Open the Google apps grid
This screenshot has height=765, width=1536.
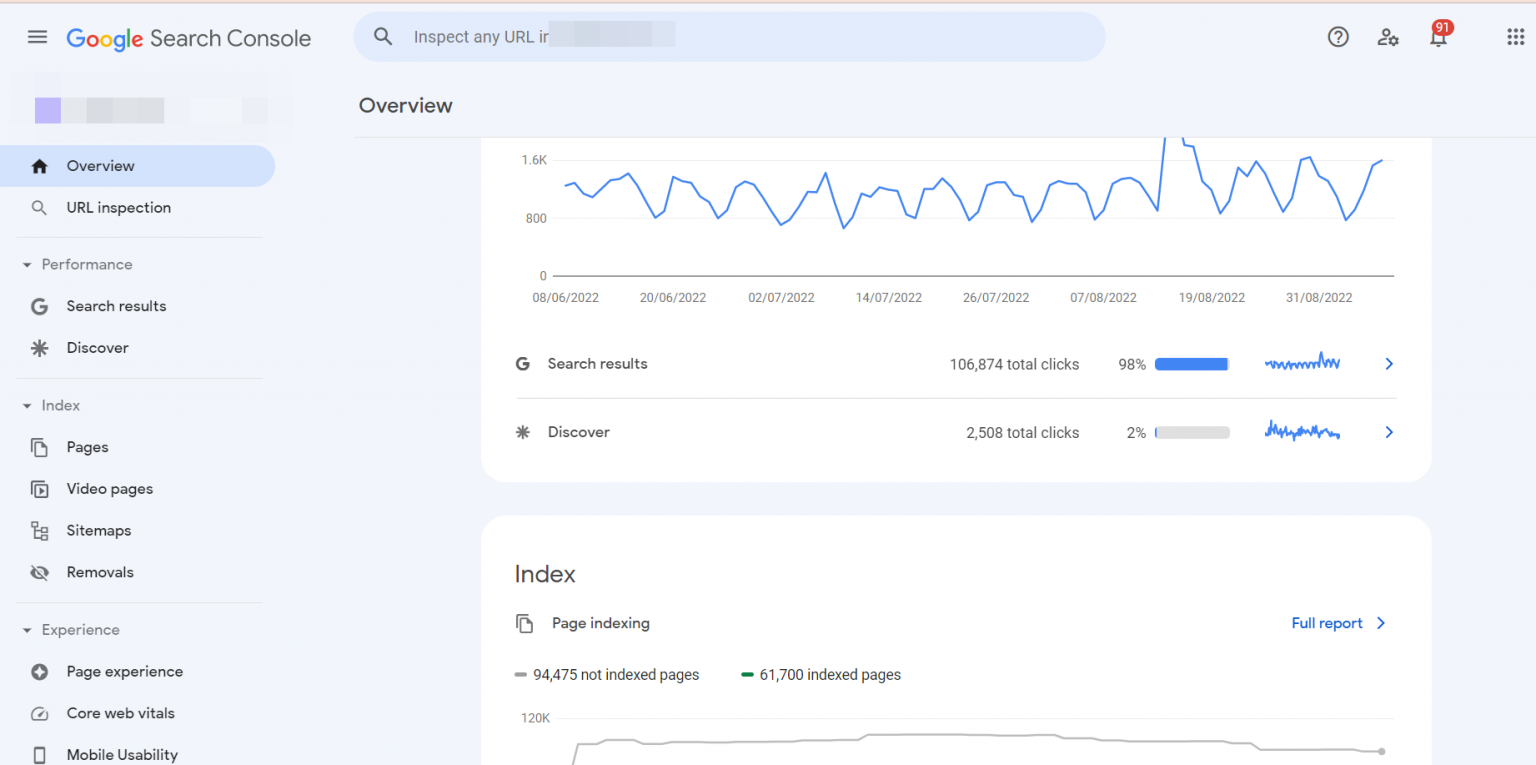[x=1515, y=36]
